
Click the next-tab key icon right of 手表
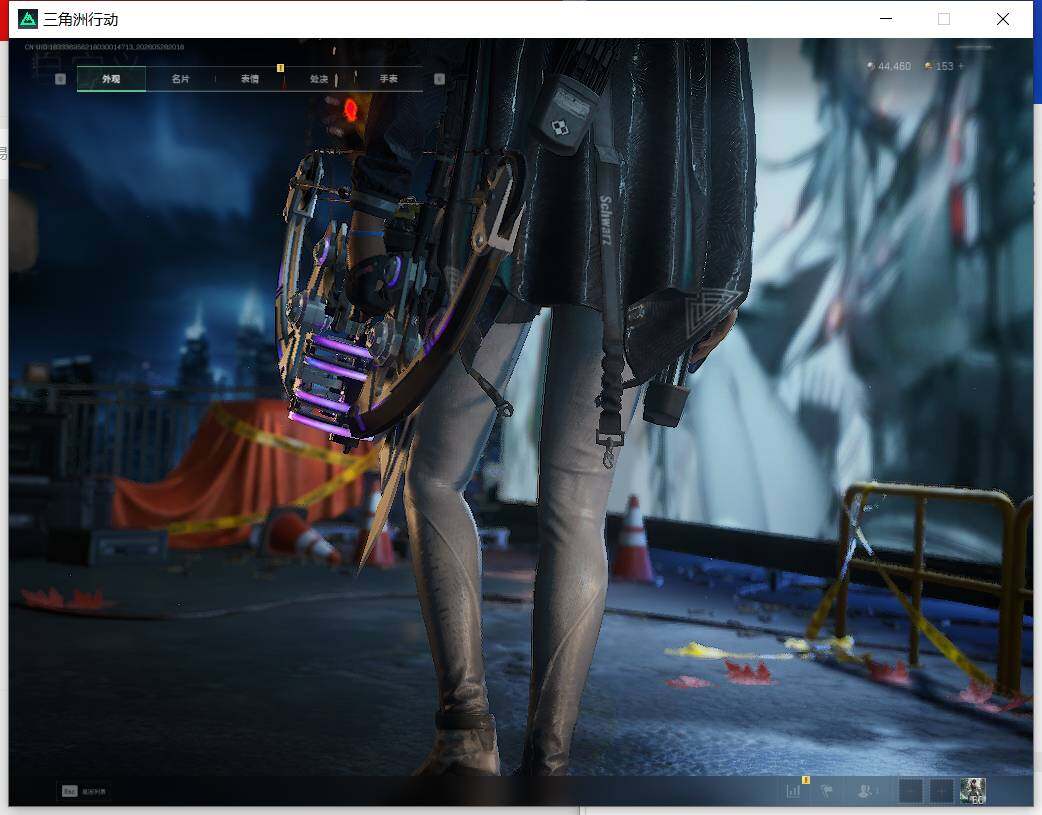click(439, 79)
